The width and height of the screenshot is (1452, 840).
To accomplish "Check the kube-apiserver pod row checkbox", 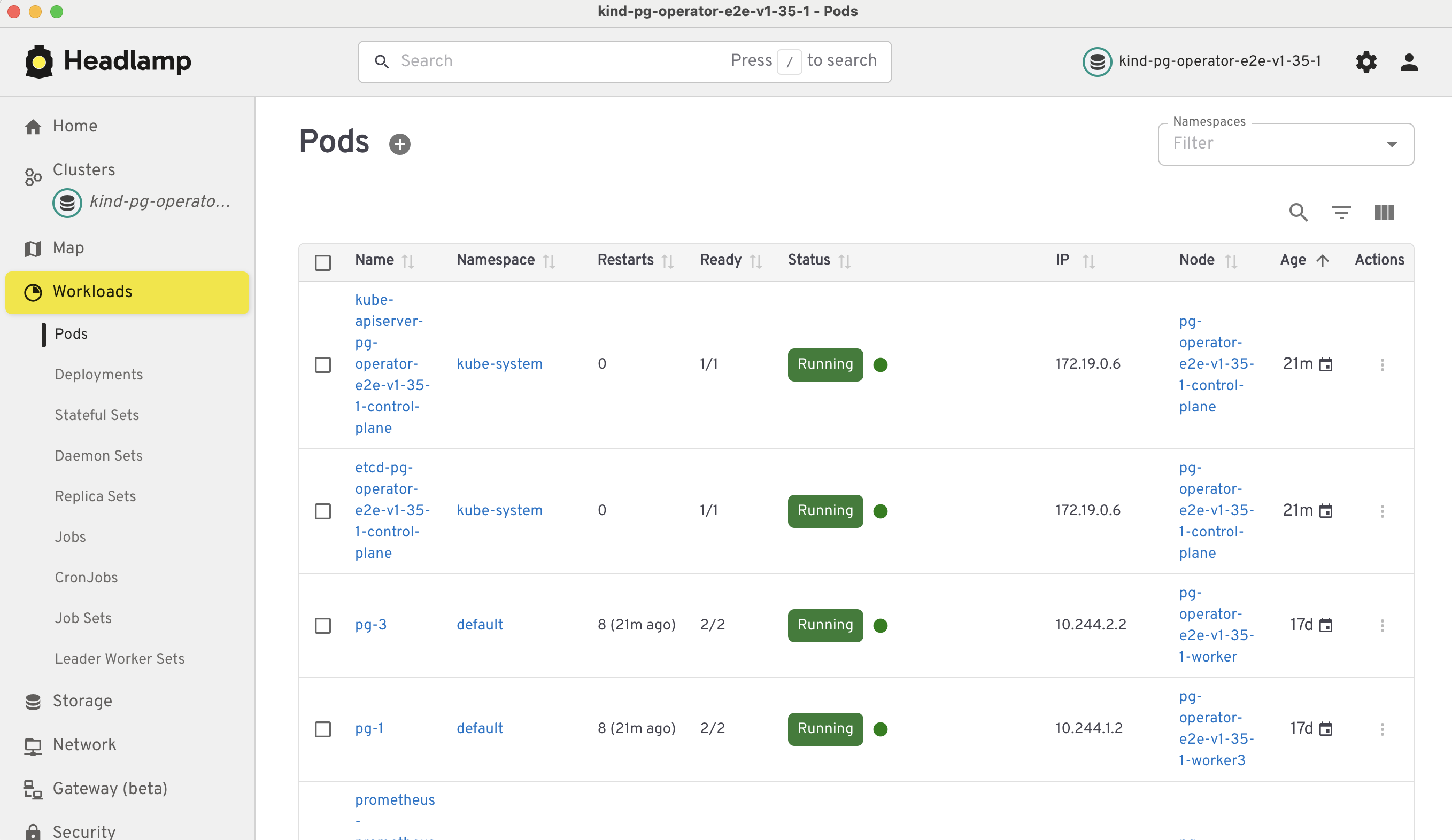I will pyautogui.click(x=323, y=364).
